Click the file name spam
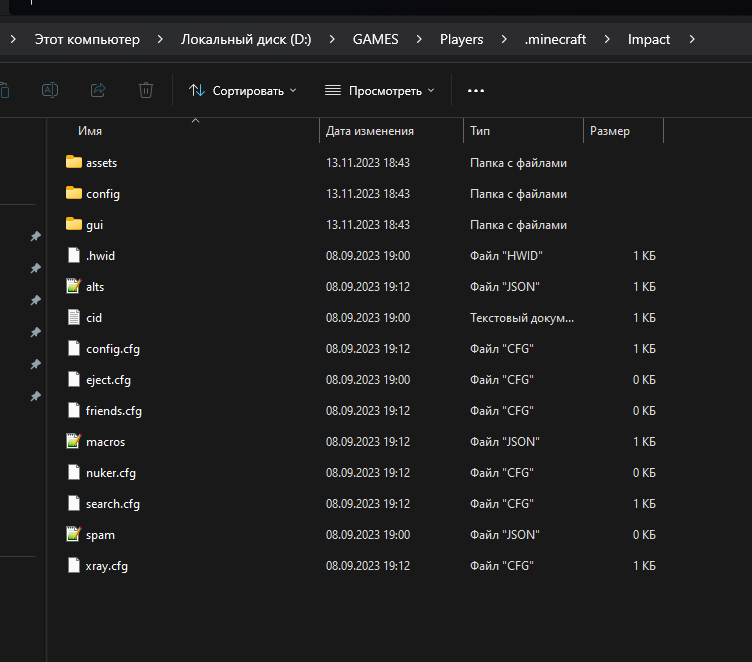This screenshot has height=662, width=752. click(x=100, y=535)
